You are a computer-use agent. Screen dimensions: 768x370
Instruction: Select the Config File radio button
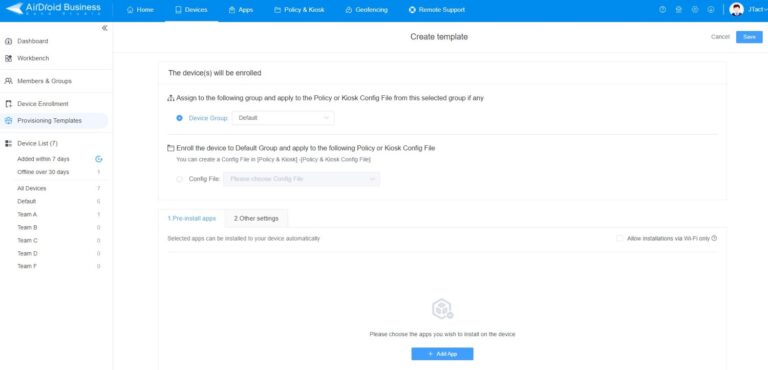[179, 179]
